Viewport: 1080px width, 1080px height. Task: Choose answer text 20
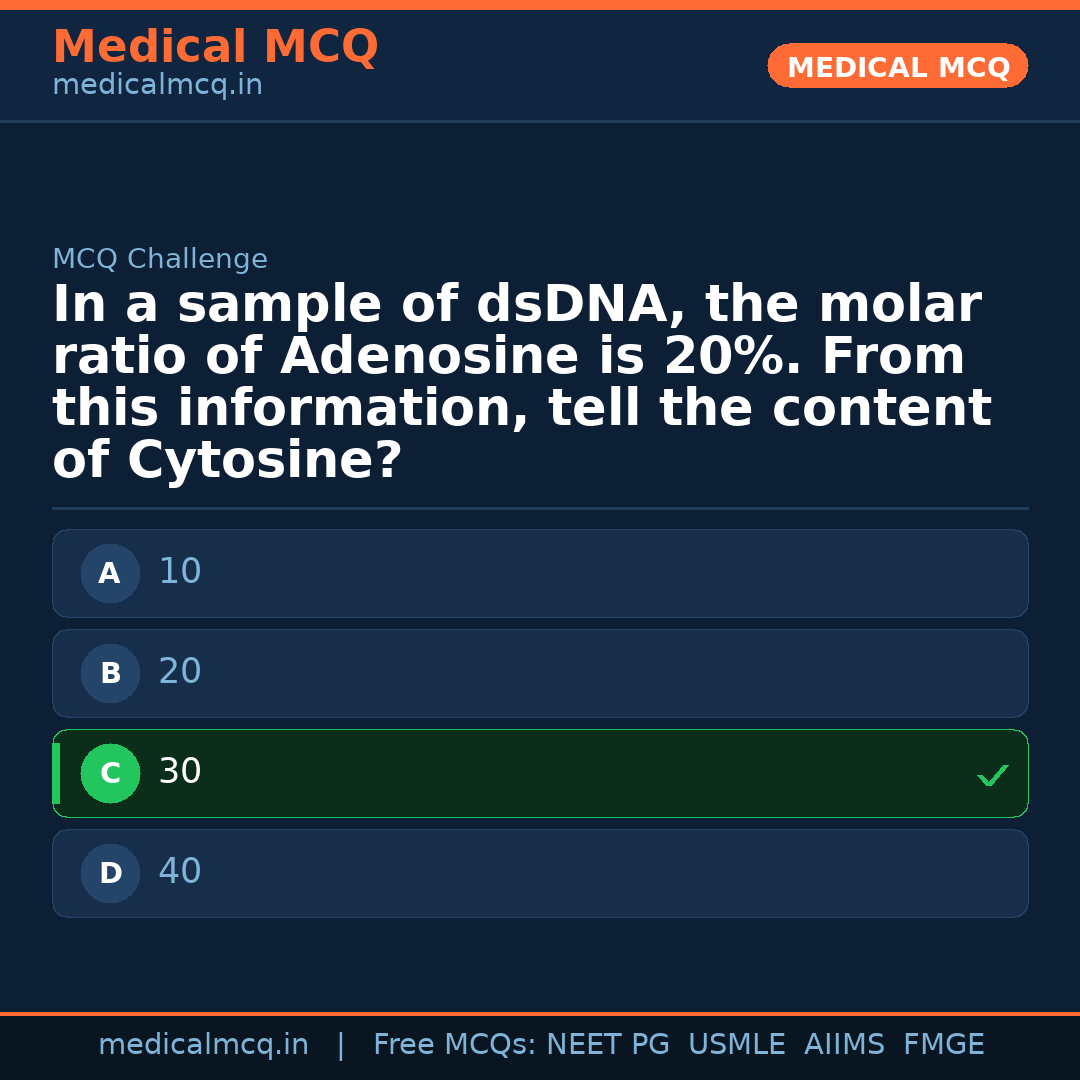(180, 672)
